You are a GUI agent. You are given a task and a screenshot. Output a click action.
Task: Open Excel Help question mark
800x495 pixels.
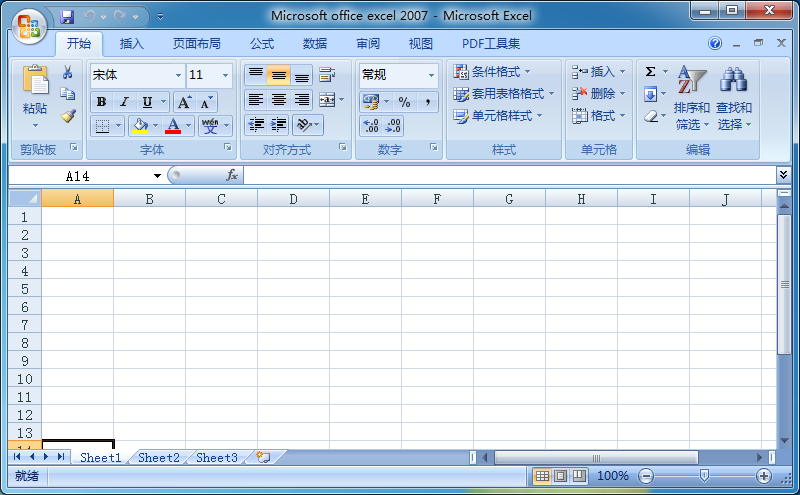715,43
